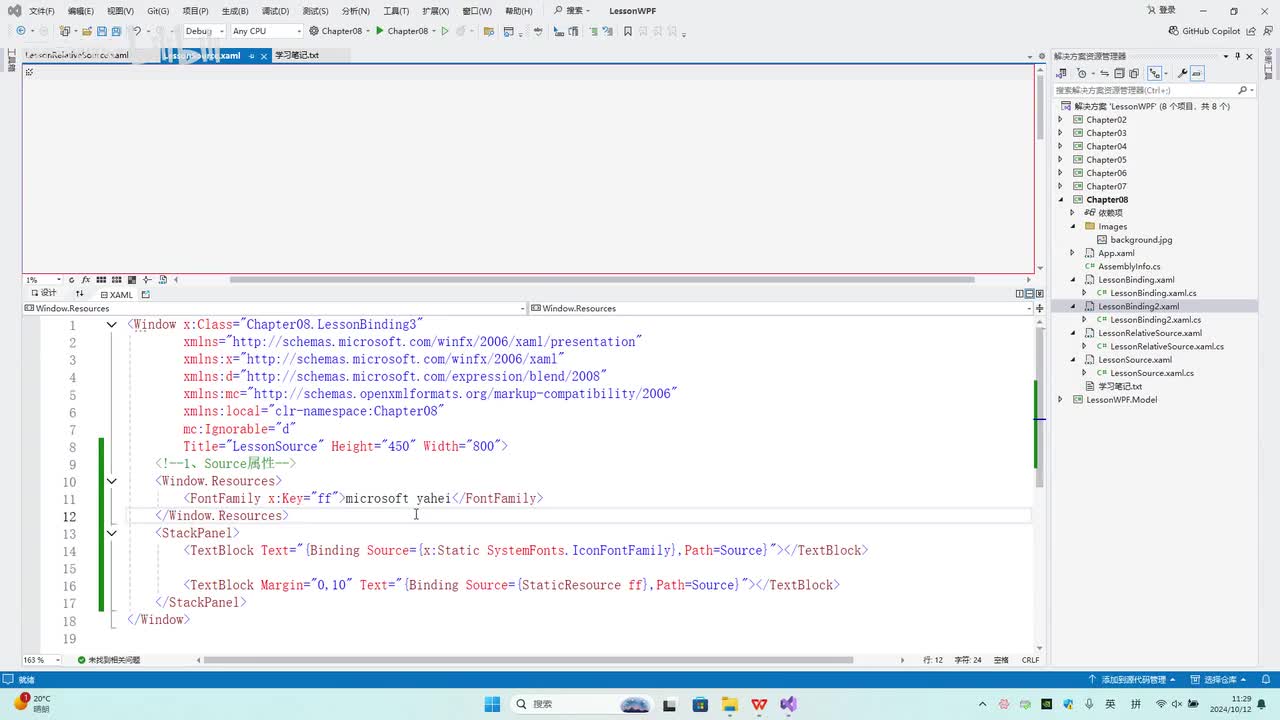Switch to the 设计 designer view tab
Screen dimensions: 1280x720
pos(43,294)
